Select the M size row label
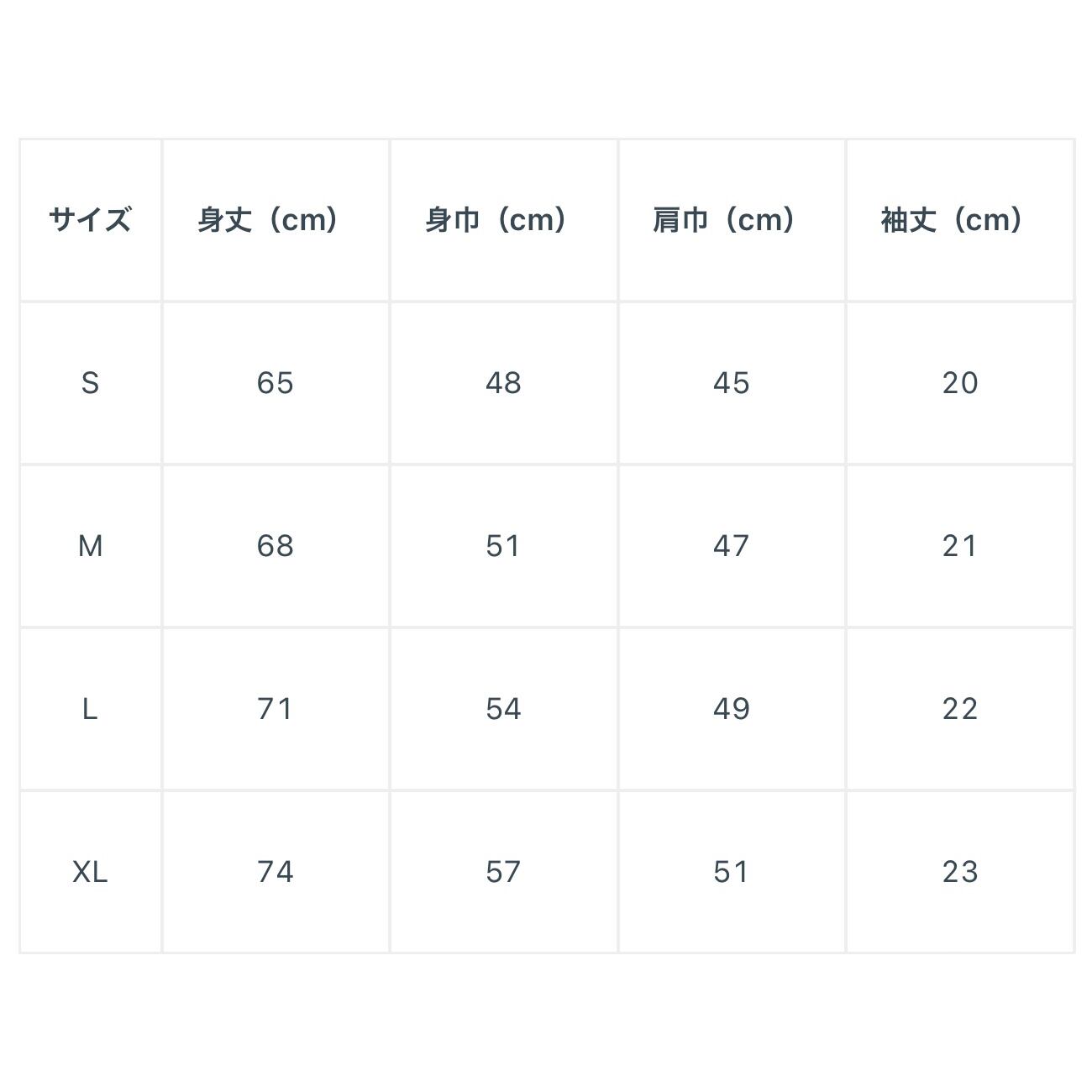The image size is (1092, 1092). [x=90, y=546]
